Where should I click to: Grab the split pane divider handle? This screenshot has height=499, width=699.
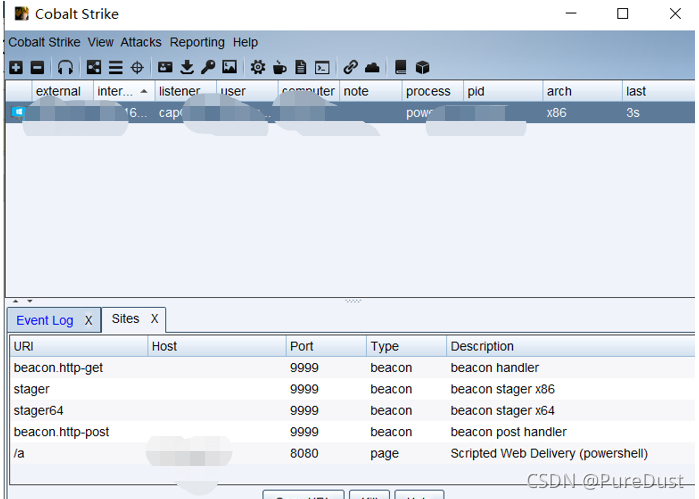click(x=353, y=301)
